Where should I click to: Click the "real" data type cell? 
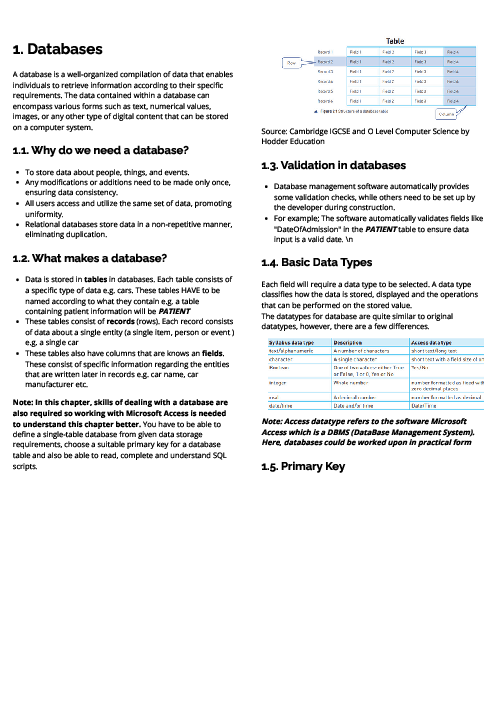[273, 398]
